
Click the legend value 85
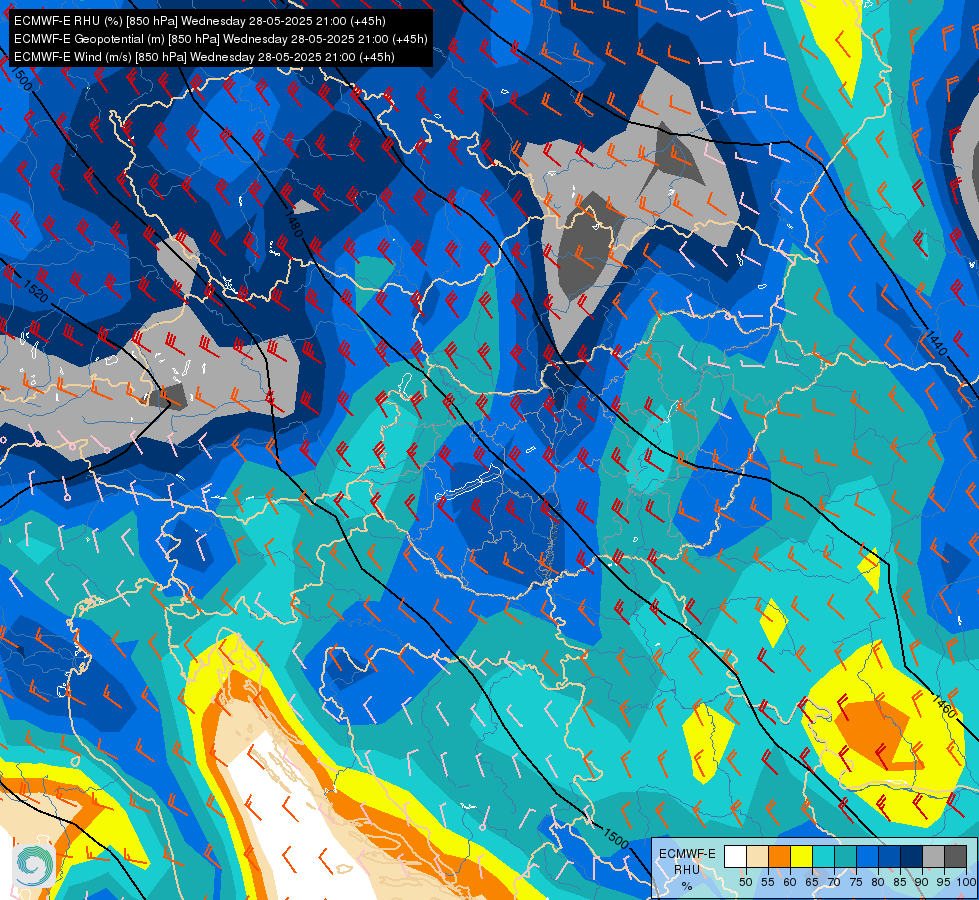900,882
